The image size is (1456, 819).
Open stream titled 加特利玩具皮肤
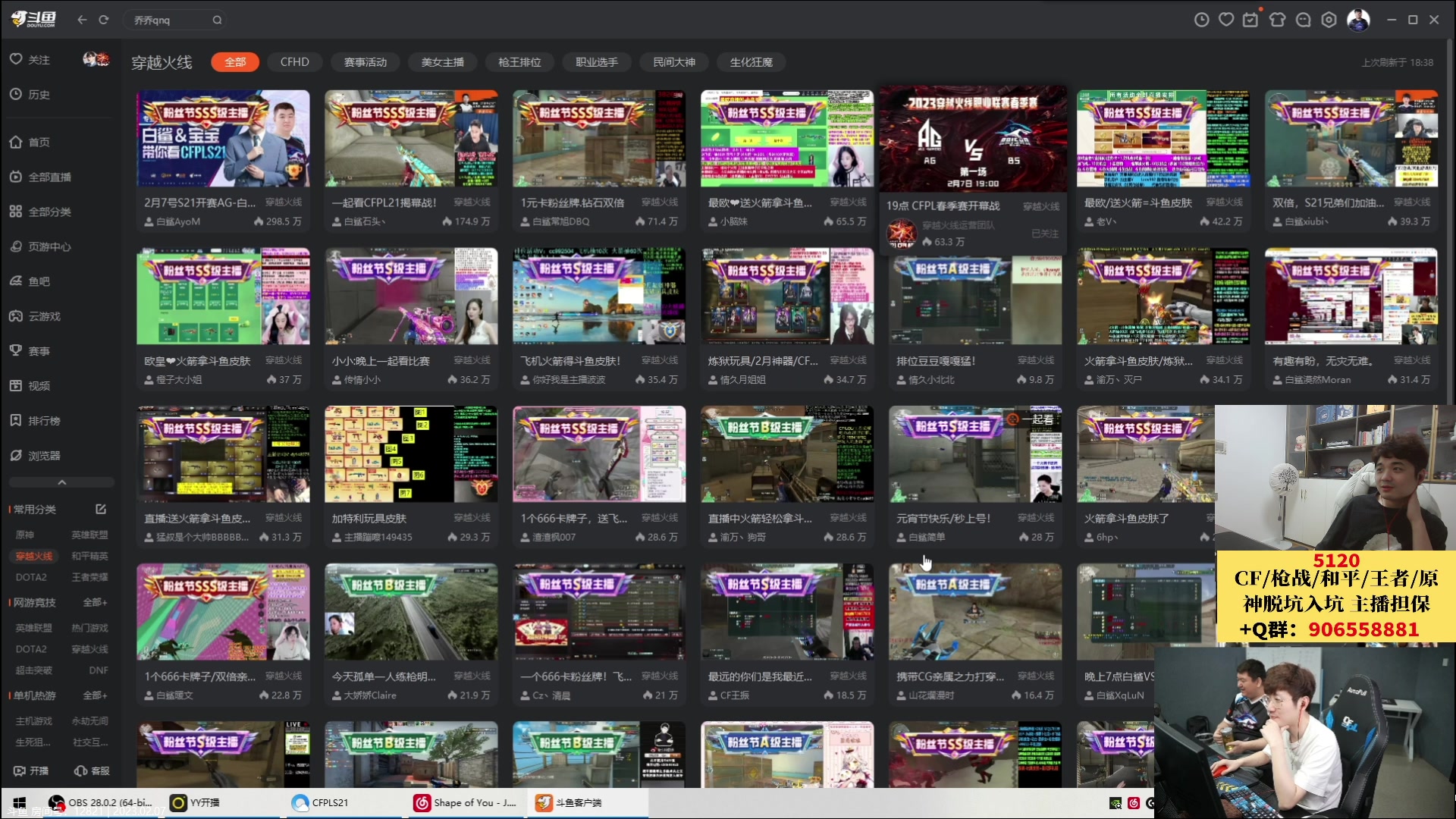pos(369,519)
